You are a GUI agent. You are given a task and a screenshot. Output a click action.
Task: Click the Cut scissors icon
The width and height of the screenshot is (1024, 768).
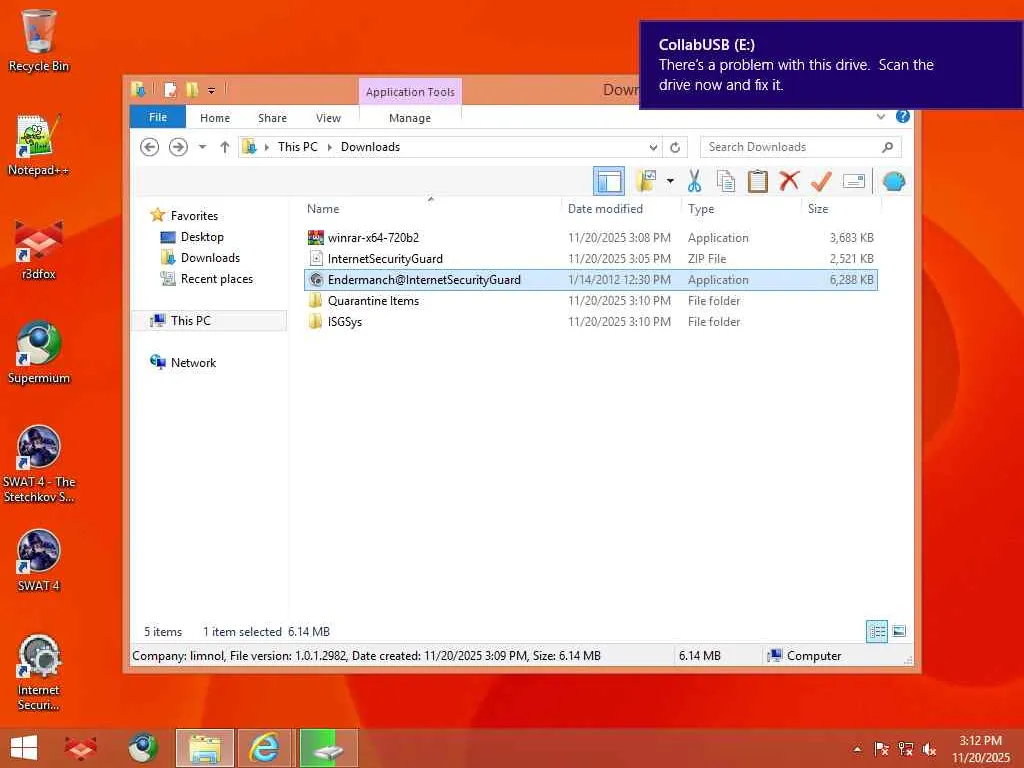point(694,181)
